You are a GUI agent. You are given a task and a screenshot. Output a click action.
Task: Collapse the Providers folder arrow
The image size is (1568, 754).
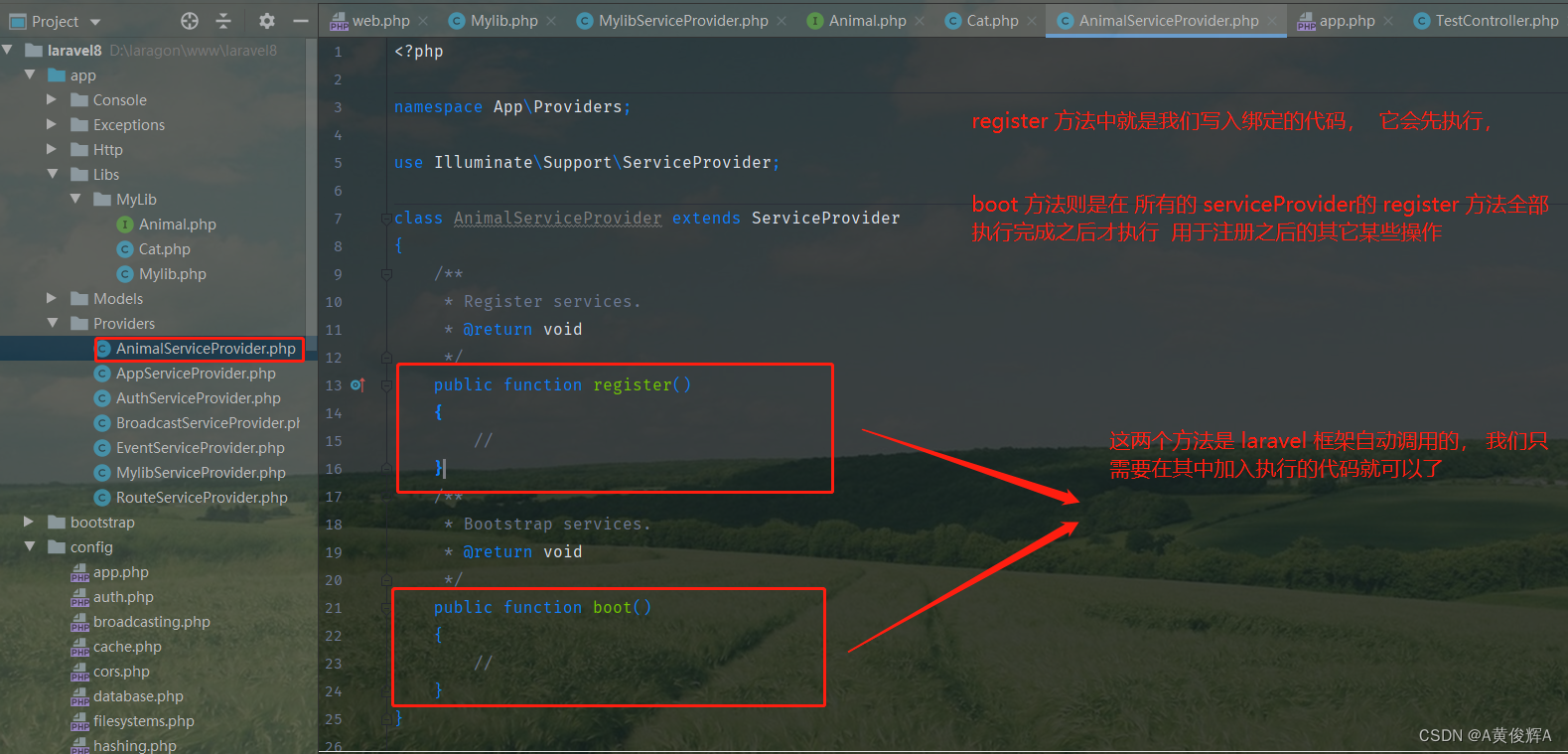(x=53, y=323)
